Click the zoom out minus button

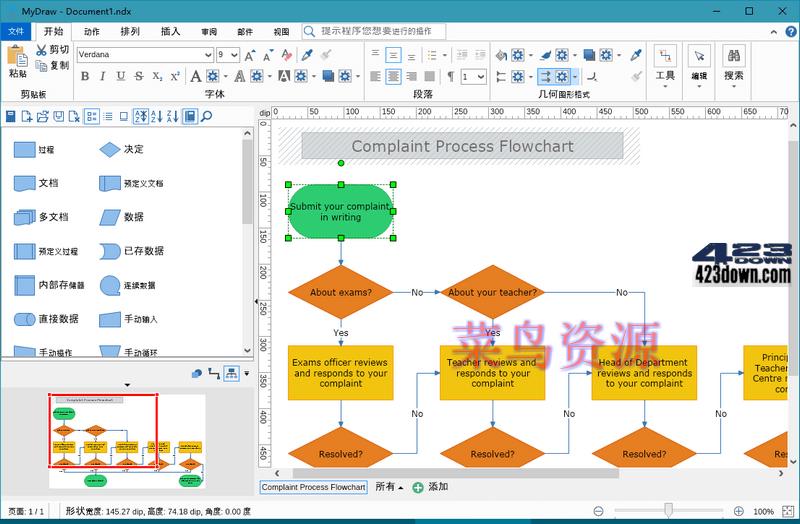tap(598, 511)
